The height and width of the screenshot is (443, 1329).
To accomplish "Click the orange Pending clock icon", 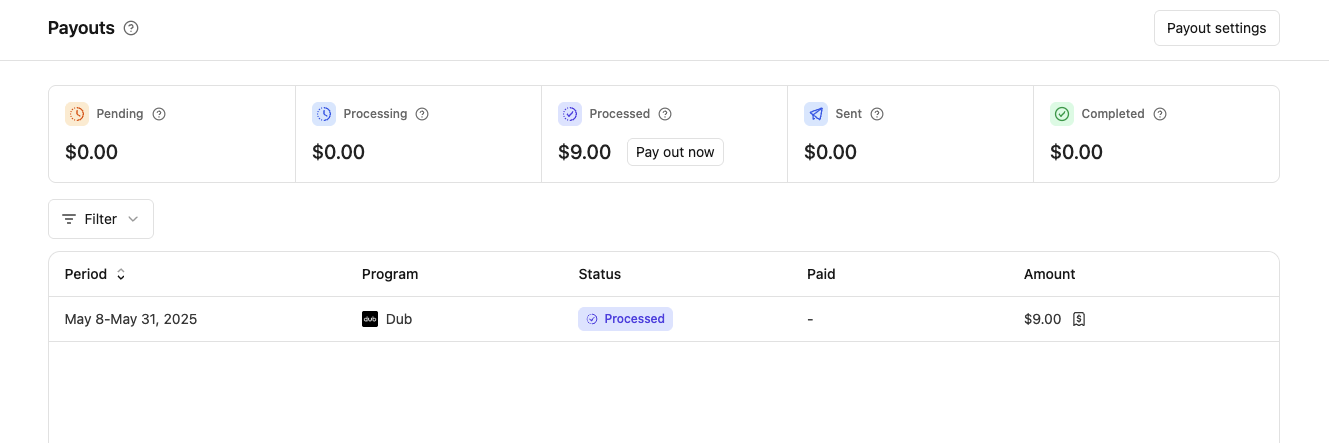I will point(77,114).
